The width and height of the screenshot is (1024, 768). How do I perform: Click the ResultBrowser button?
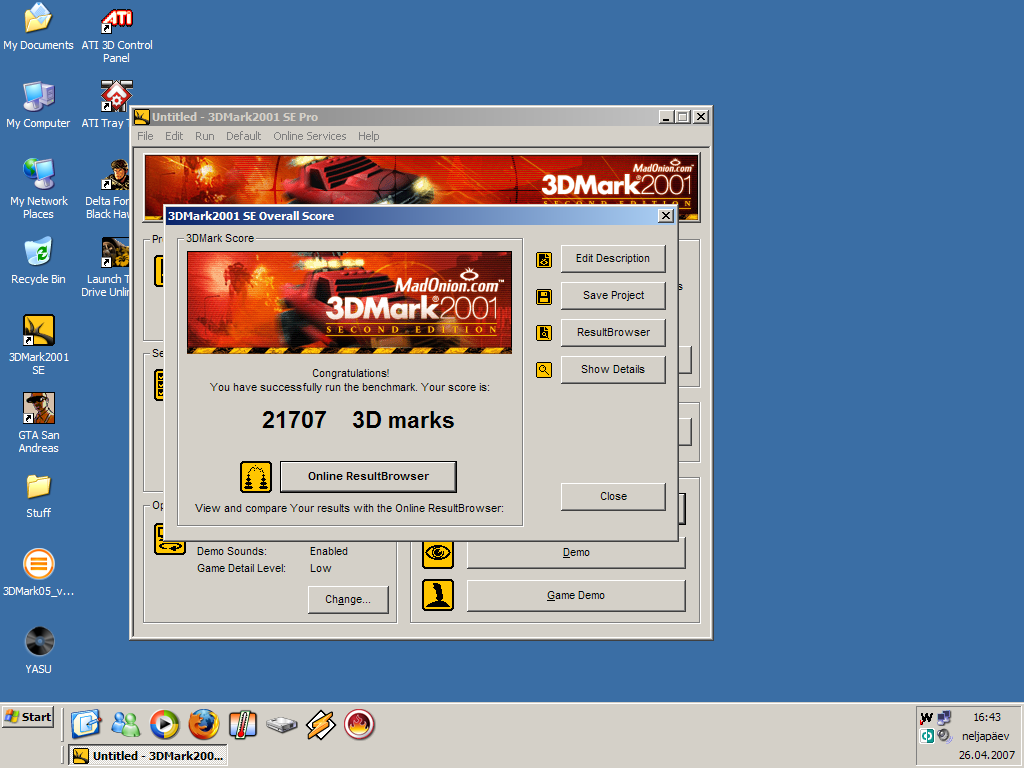(613, 332)
